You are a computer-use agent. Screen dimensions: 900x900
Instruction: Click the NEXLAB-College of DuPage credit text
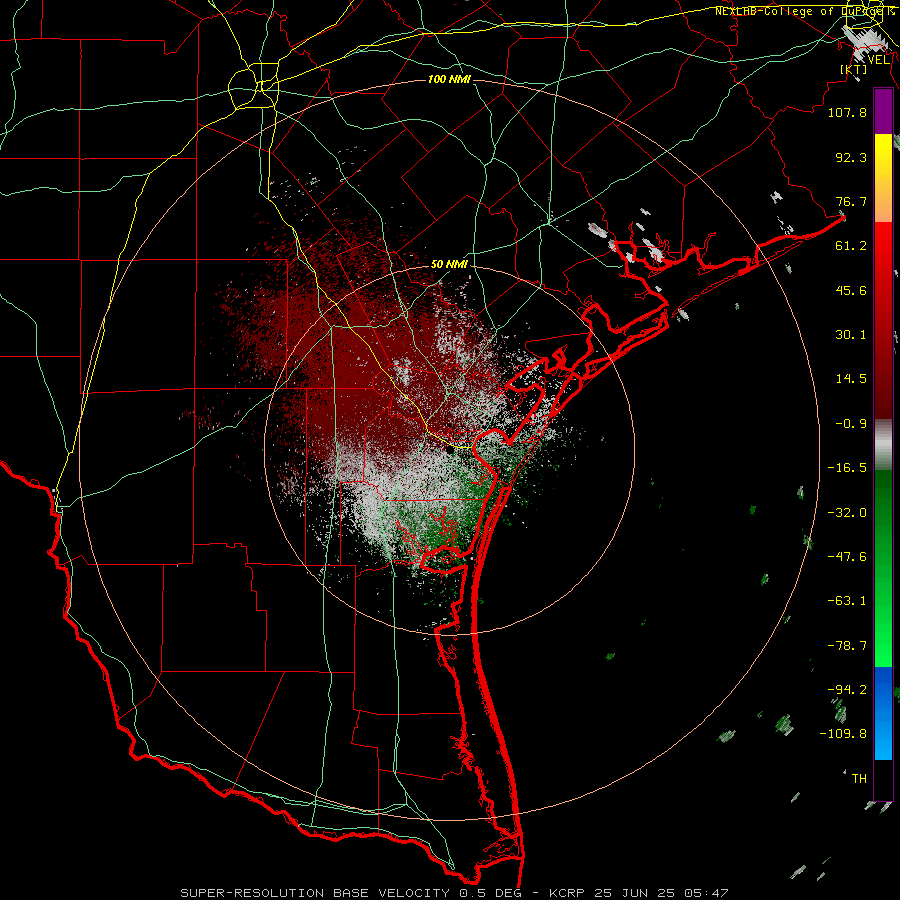coord(804,11)
